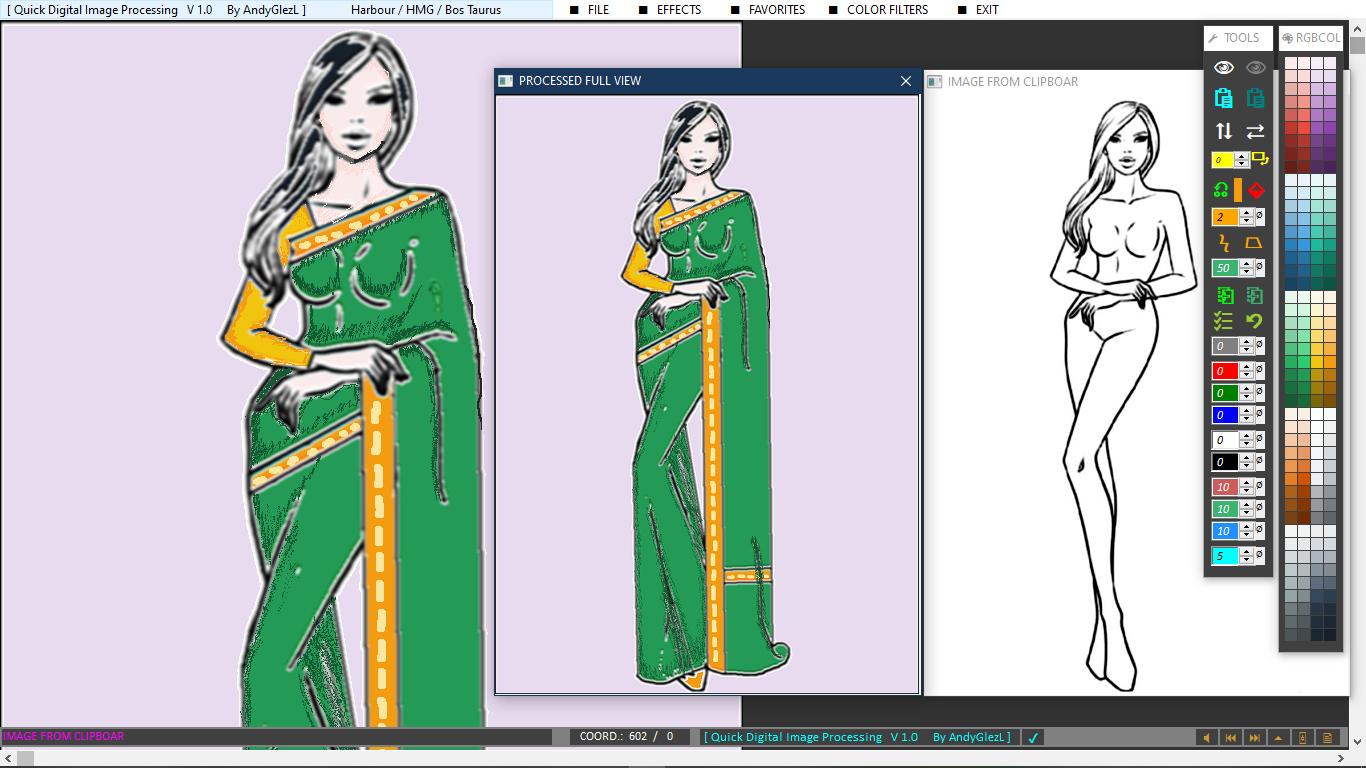Viewport: 1366px width, 768px height.
Task: Click the bright cyan clipboard paste icon
Action: (x=1223, y=98)
